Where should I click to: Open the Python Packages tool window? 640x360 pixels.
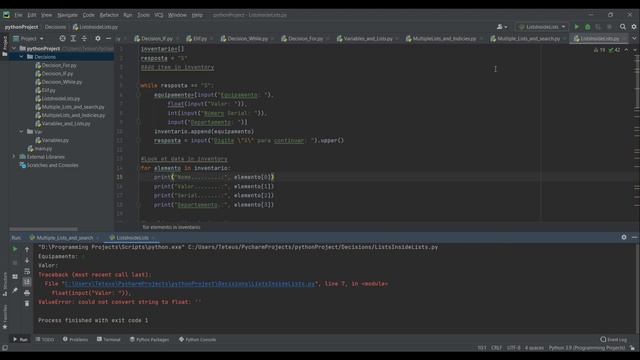149,340
